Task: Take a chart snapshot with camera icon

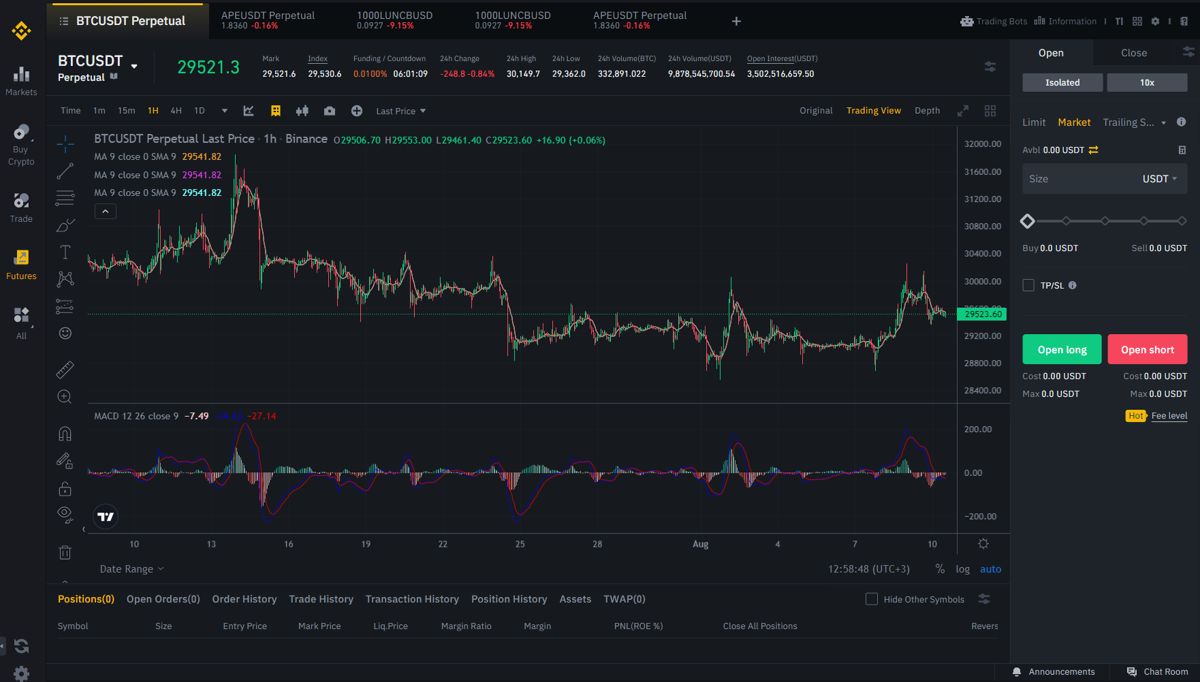Action: click(329, 111)
